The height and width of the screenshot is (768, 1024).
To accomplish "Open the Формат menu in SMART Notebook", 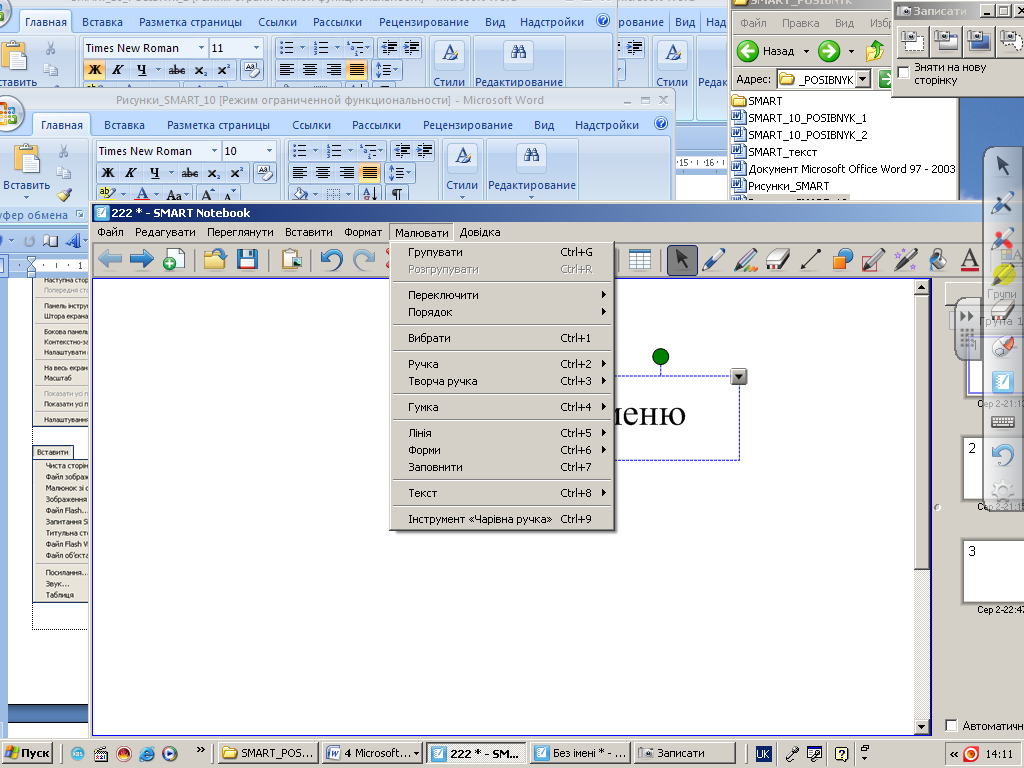I will pos(363,232).
